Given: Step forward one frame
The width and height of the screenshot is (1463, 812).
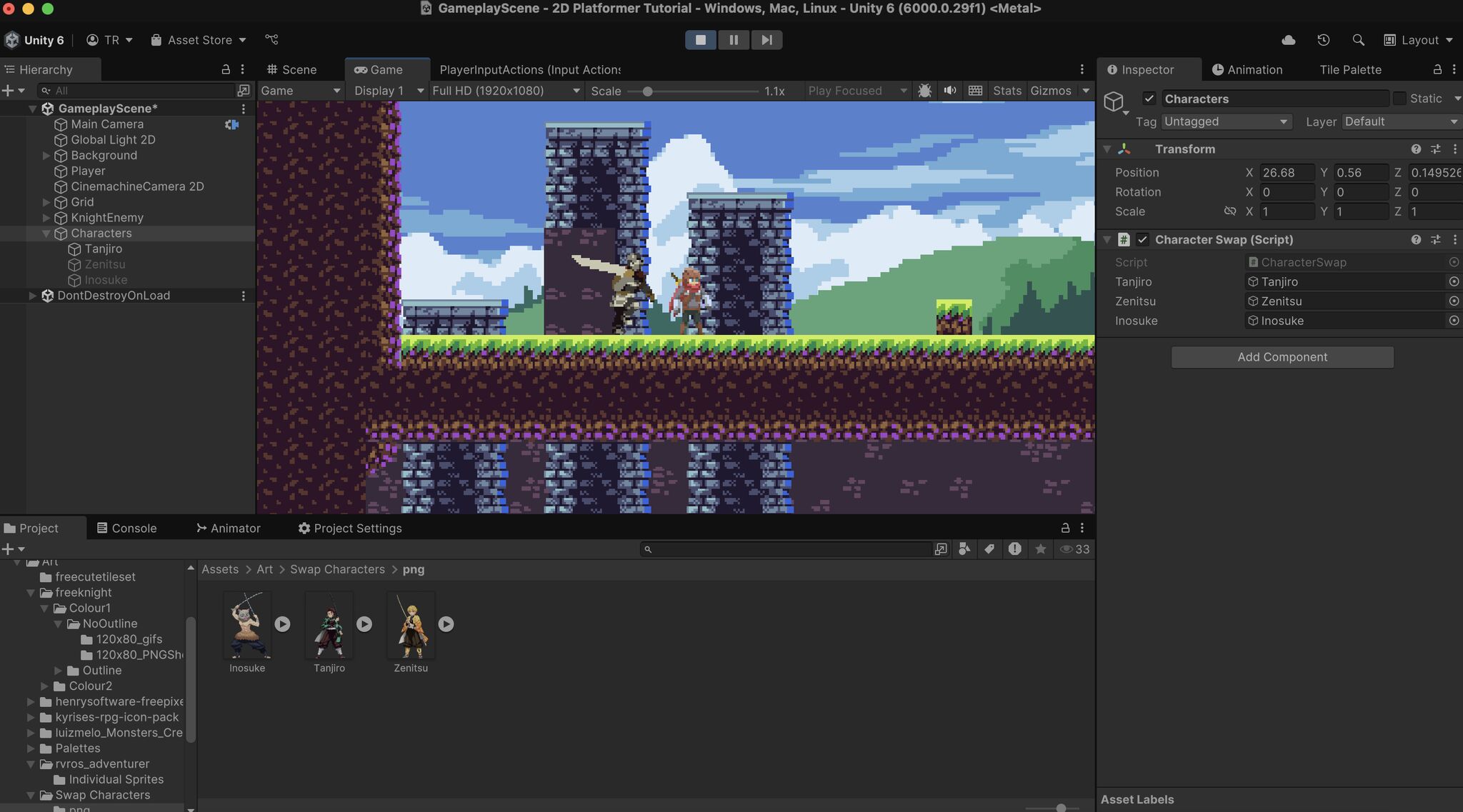Looking at the screenshot, I should [767, 39].
